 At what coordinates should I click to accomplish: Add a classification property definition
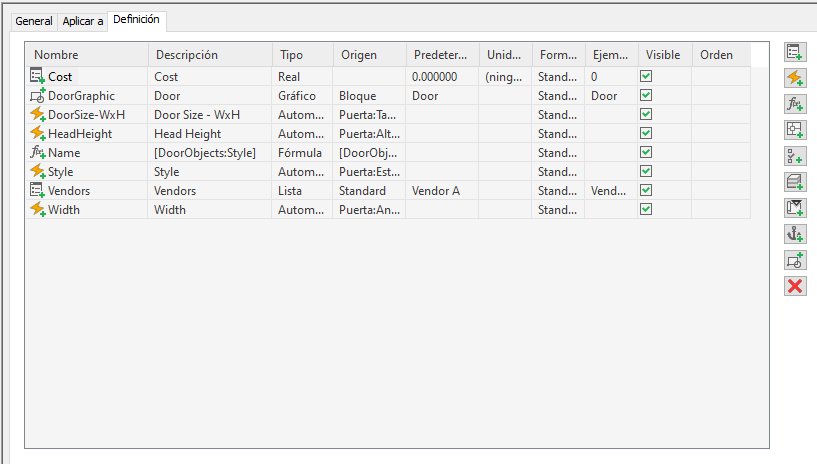(x=795, y=155)
